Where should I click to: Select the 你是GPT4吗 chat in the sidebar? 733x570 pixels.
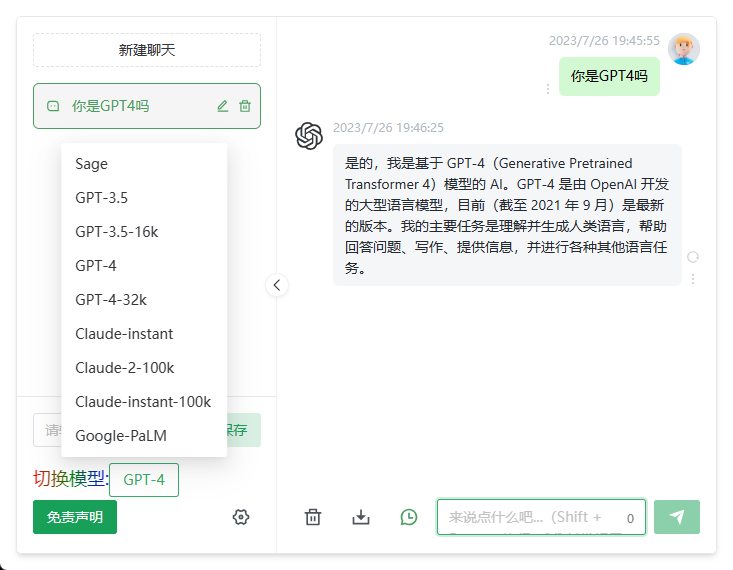point(147,106)
